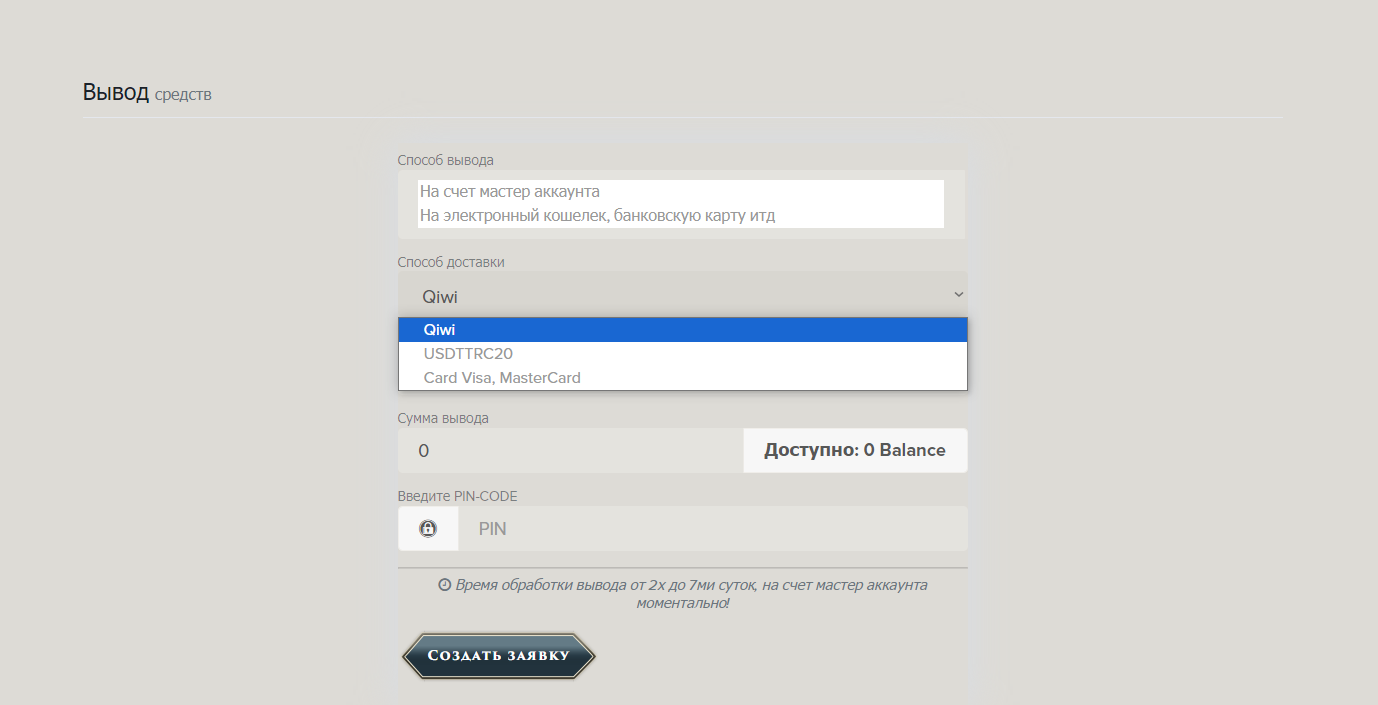1378x705 pixels.
Task: Click the 'Способ доставки' field label
Action: coord(451,262)
